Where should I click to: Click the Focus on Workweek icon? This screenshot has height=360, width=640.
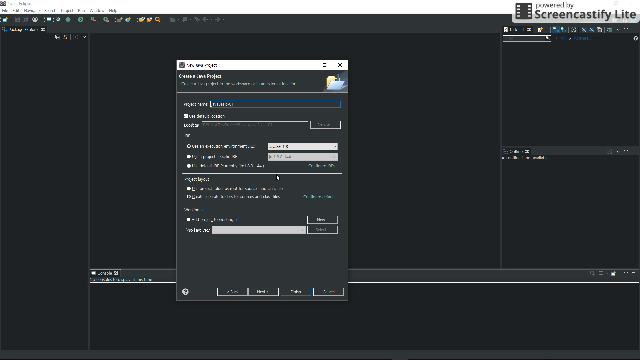click(x=573, y=30)
